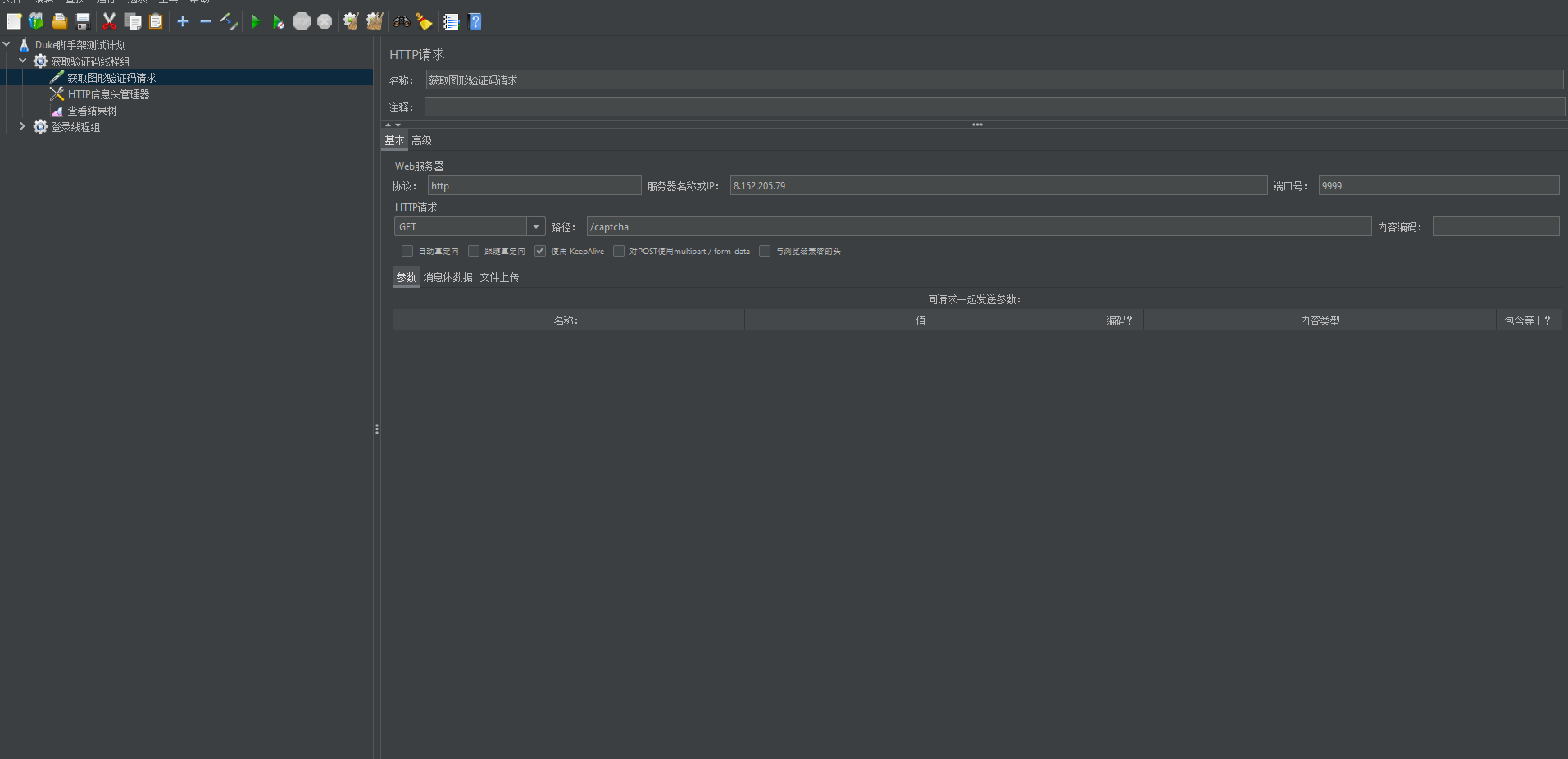Enable POST multipart/form-data checkbox
Screen dimensions: 1568x759
tap(619, 251)
